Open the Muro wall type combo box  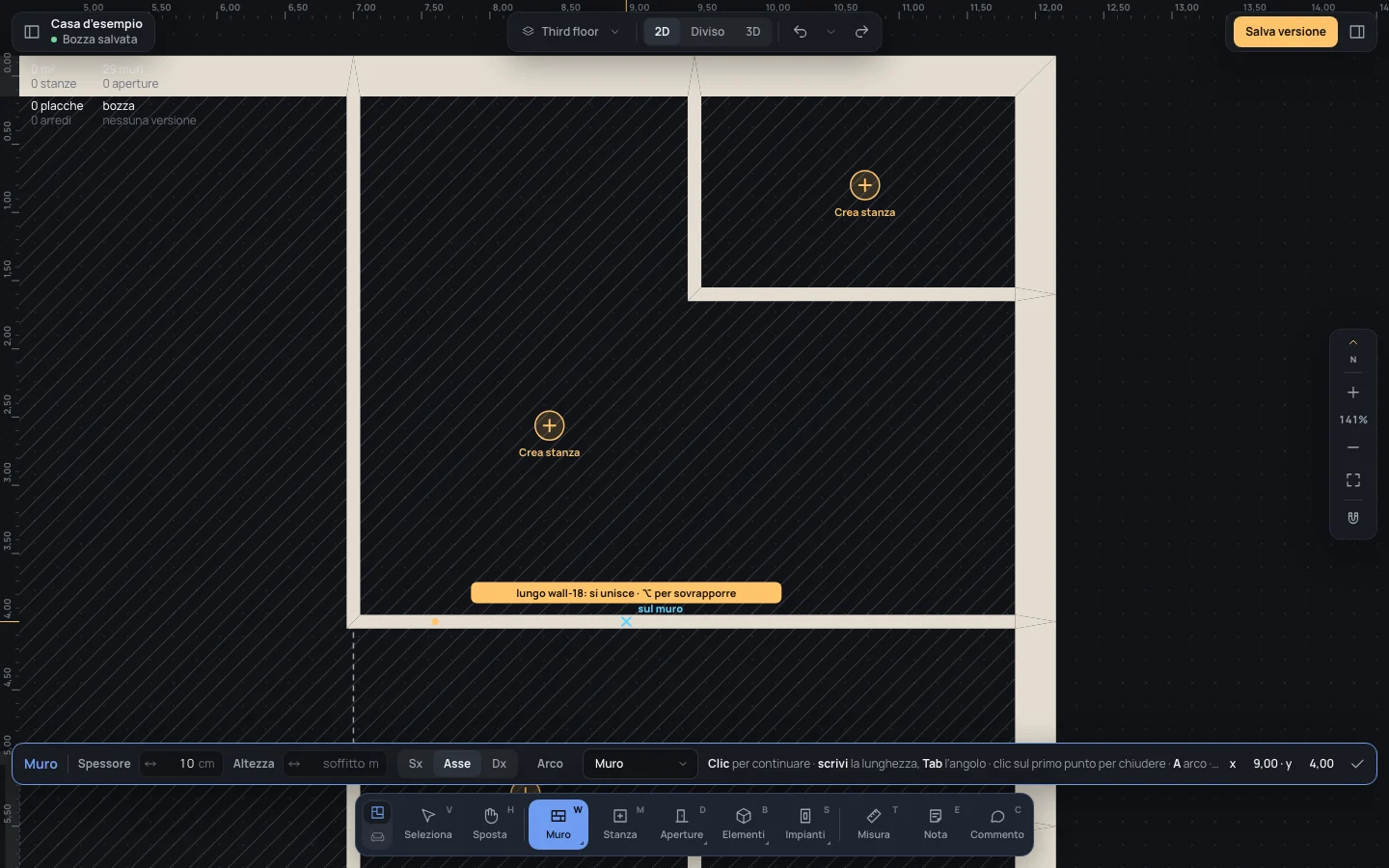(x=640, y=764)
